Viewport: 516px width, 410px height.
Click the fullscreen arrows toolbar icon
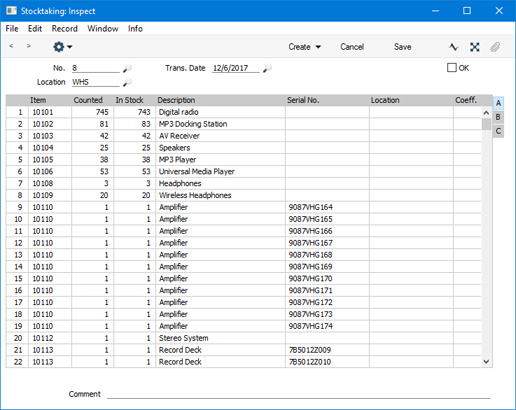click(475, 47)
